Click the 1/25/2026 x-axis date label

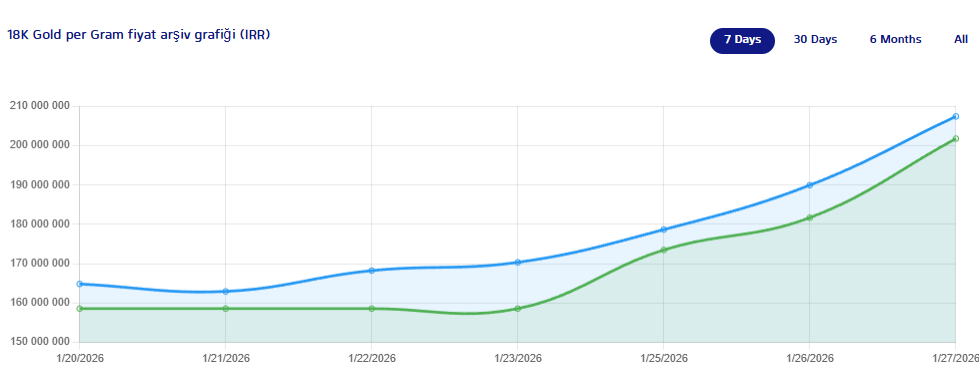(x=664, y=358)
